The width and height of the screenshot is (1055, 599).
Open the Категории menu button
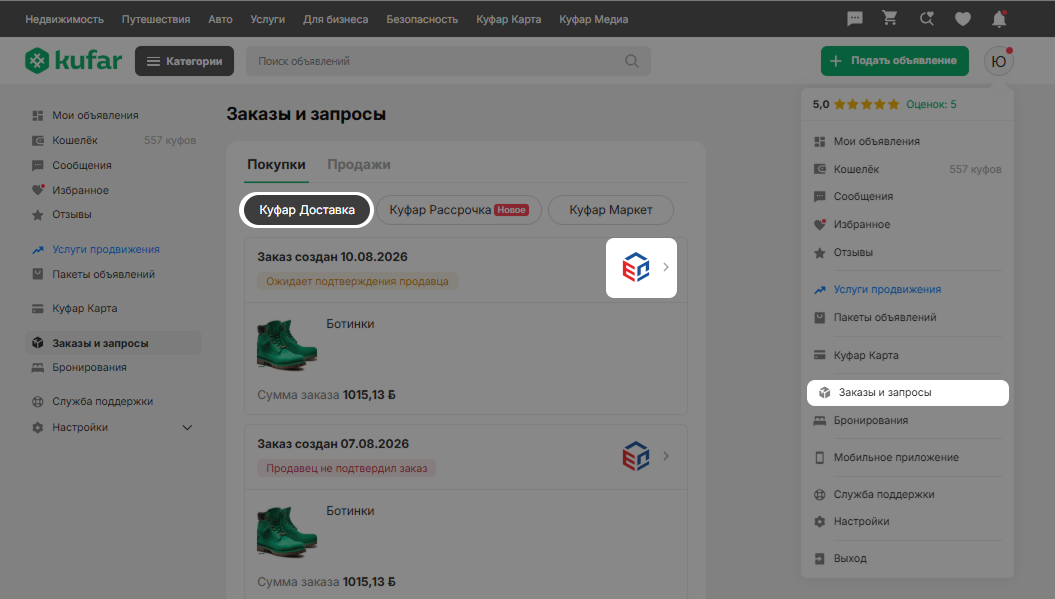(184, 61)
